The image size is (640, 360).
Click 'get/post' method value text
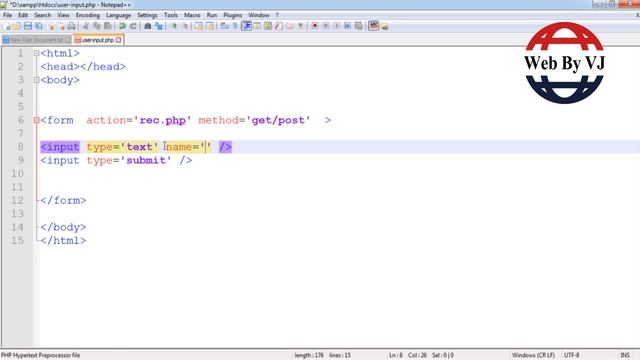(278, 120)
